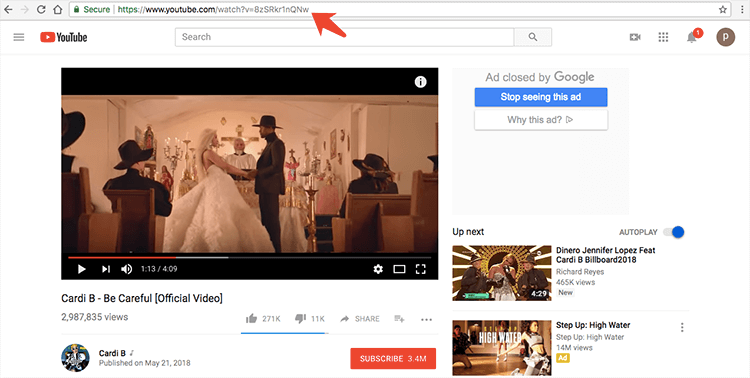
Task: Click the video progress bar
Action: 250,257
